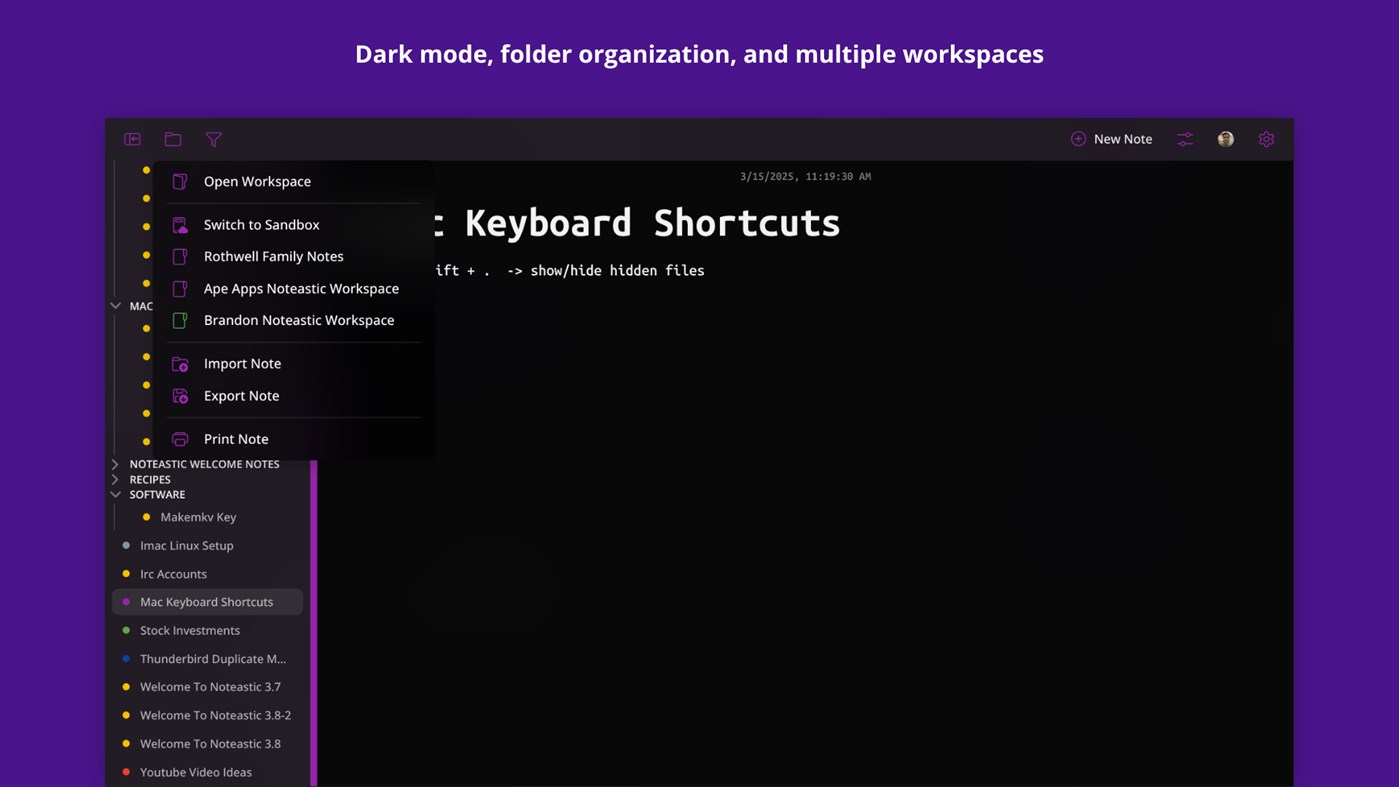The image size is (1399, 787).
Task: Open settings with the gear icon
Action: coord(1266,139)
